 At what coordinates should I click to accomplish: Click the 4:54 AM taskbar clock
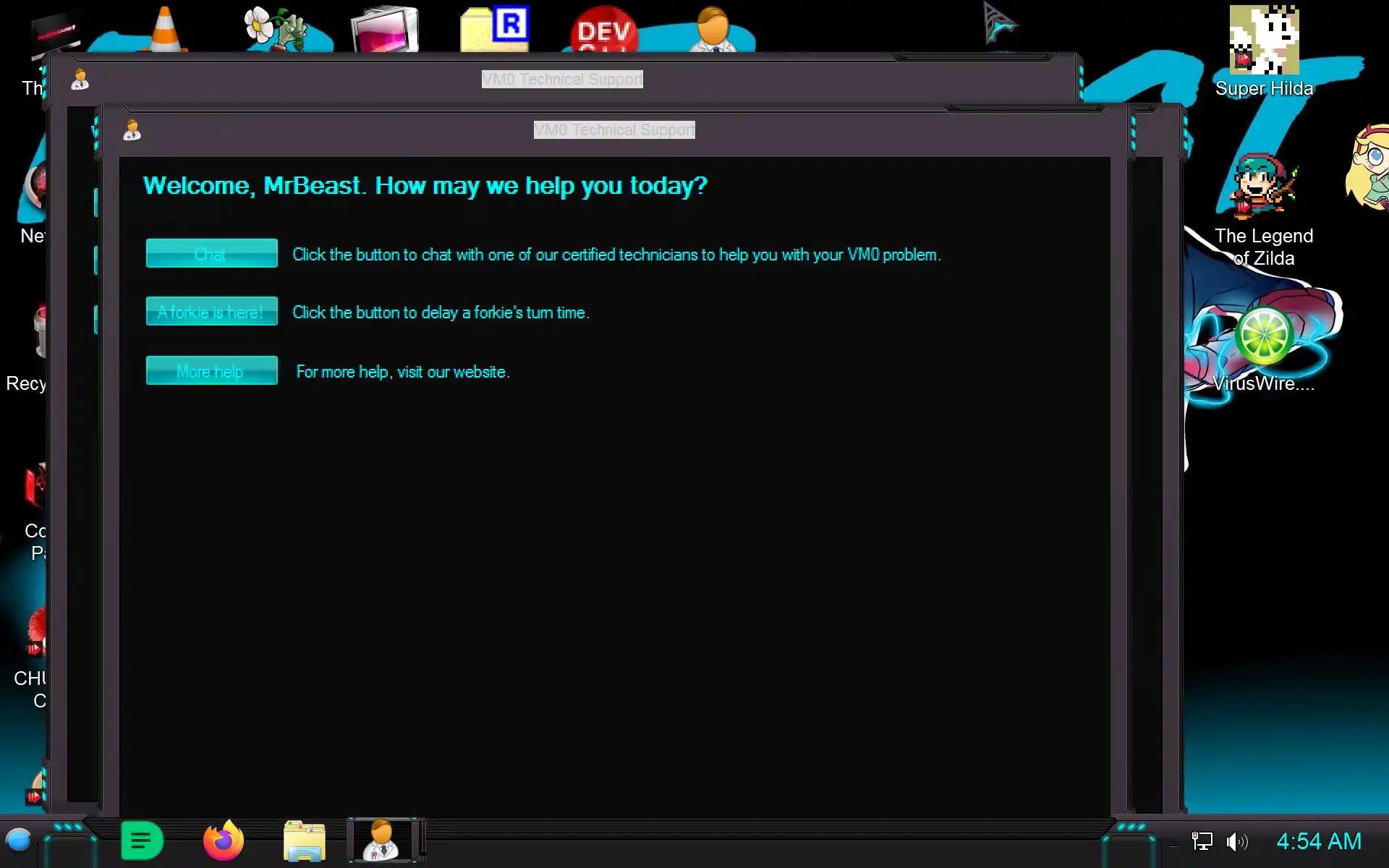pyautogui.click(x=1318, y=841)
